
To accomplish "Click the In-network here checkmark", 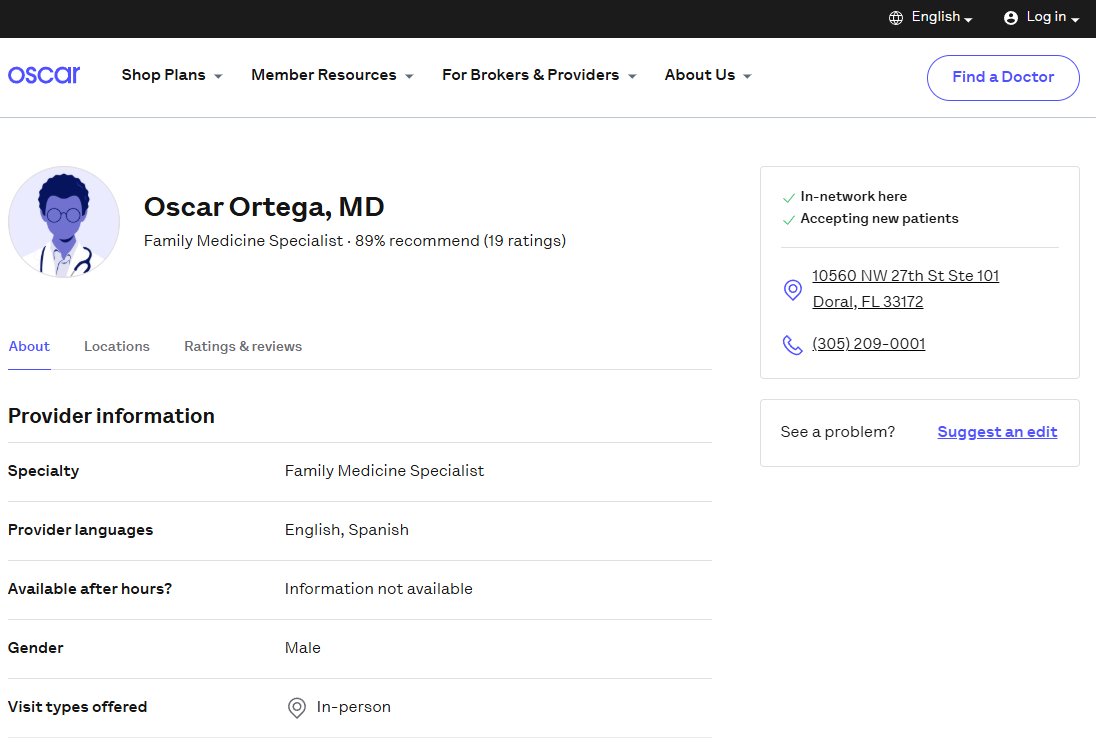I will click(x=789, y=198).
